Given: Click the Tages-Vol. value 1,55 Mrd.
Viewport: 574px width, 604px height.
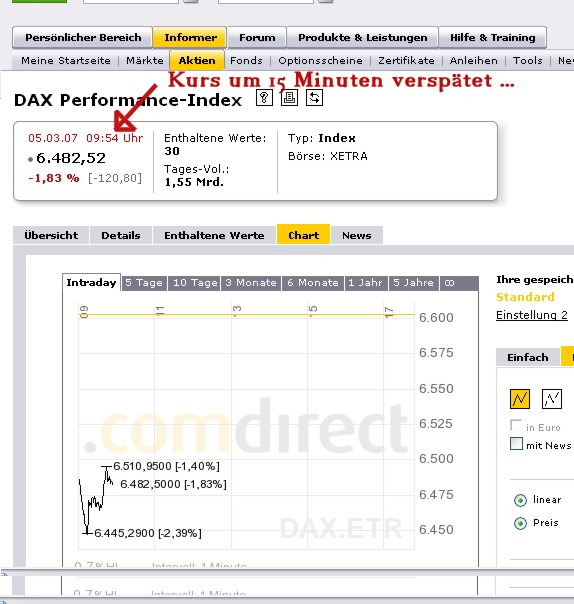Looking at the screenshot, I should click(x=194, y=182).
